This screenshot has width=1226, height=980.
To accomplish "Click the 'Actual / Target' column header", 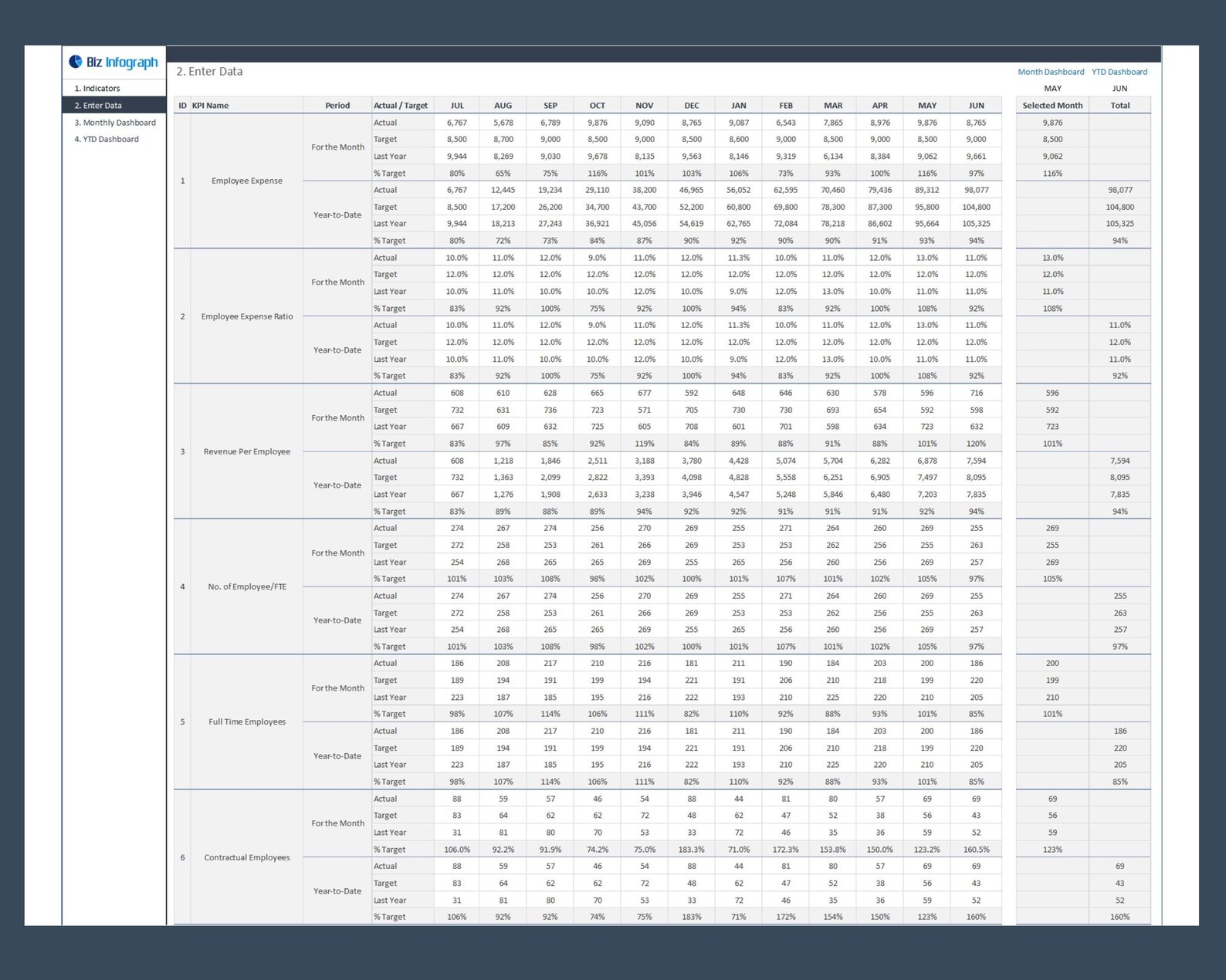I will tap(401, 105).
